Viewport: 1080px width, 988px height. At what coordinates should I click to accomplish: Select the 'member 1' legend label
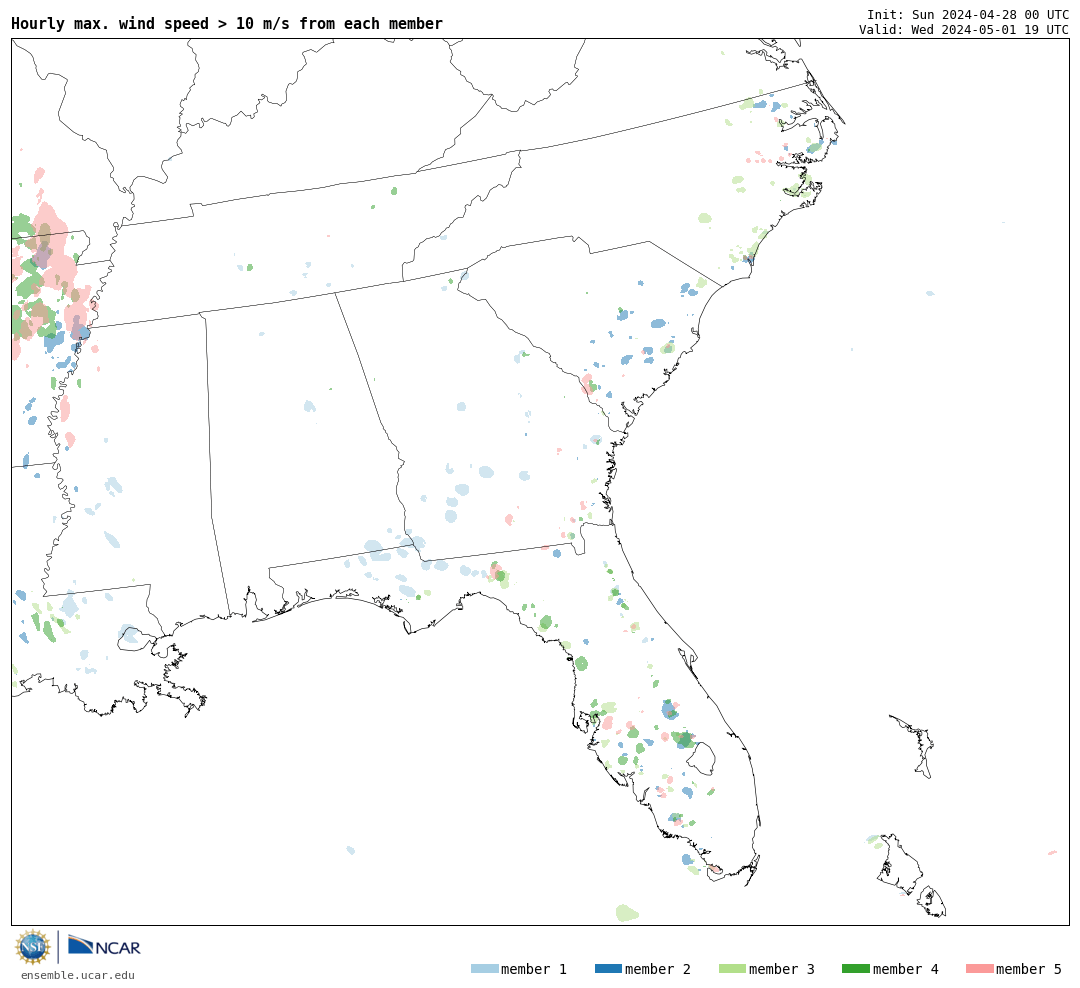534,969
